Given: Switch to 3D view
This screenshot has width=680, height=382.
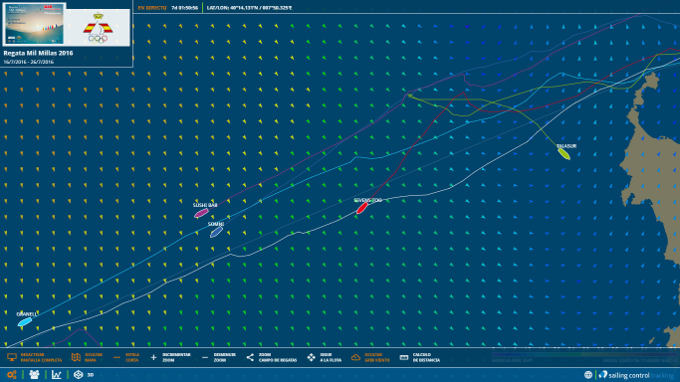Looking at the screenshot, I should coord(83,375).
